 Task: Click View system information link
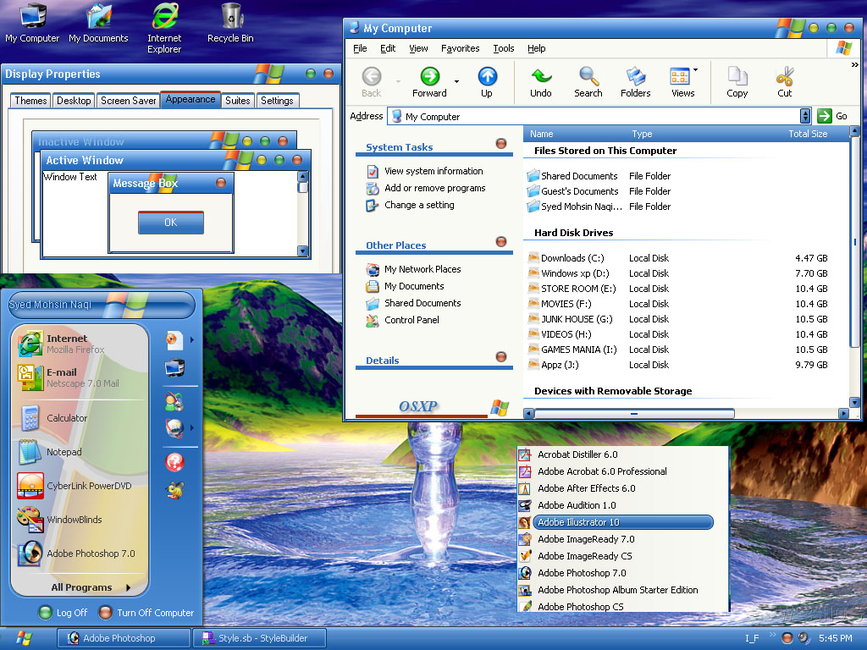(434, 171)
